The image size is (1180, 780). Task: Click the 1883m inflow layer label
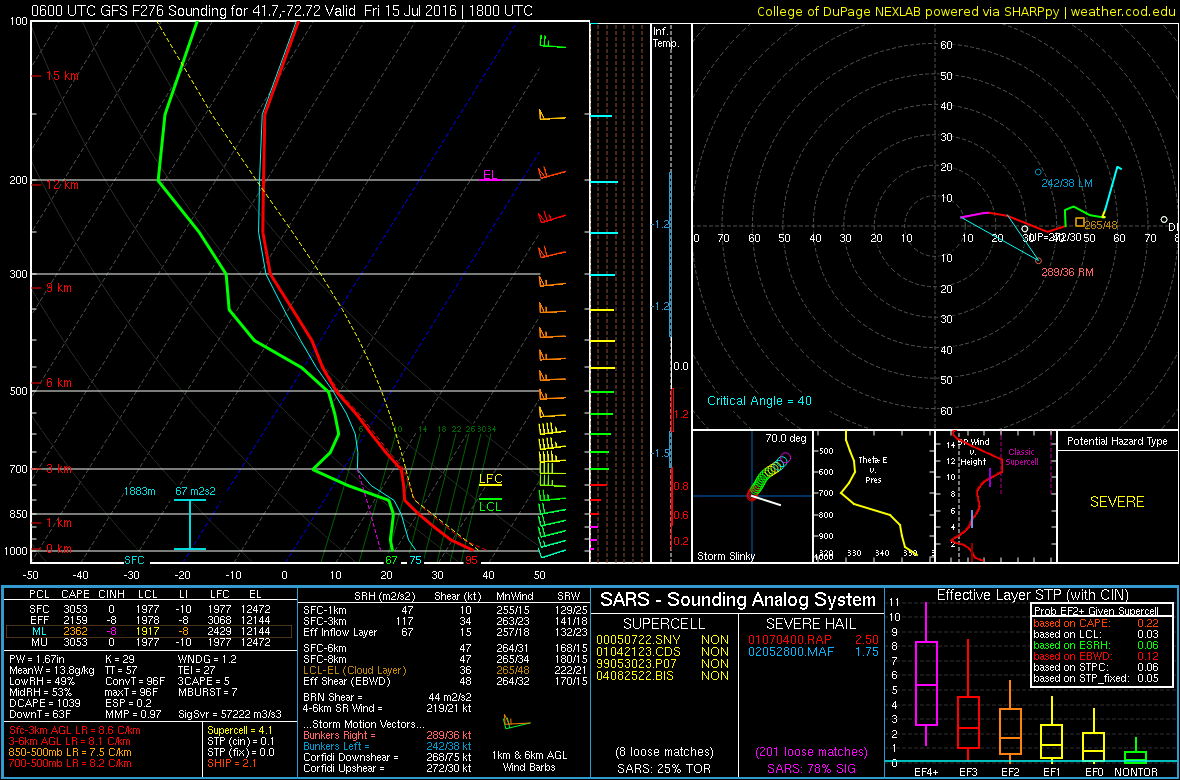(x=140, y=492)
